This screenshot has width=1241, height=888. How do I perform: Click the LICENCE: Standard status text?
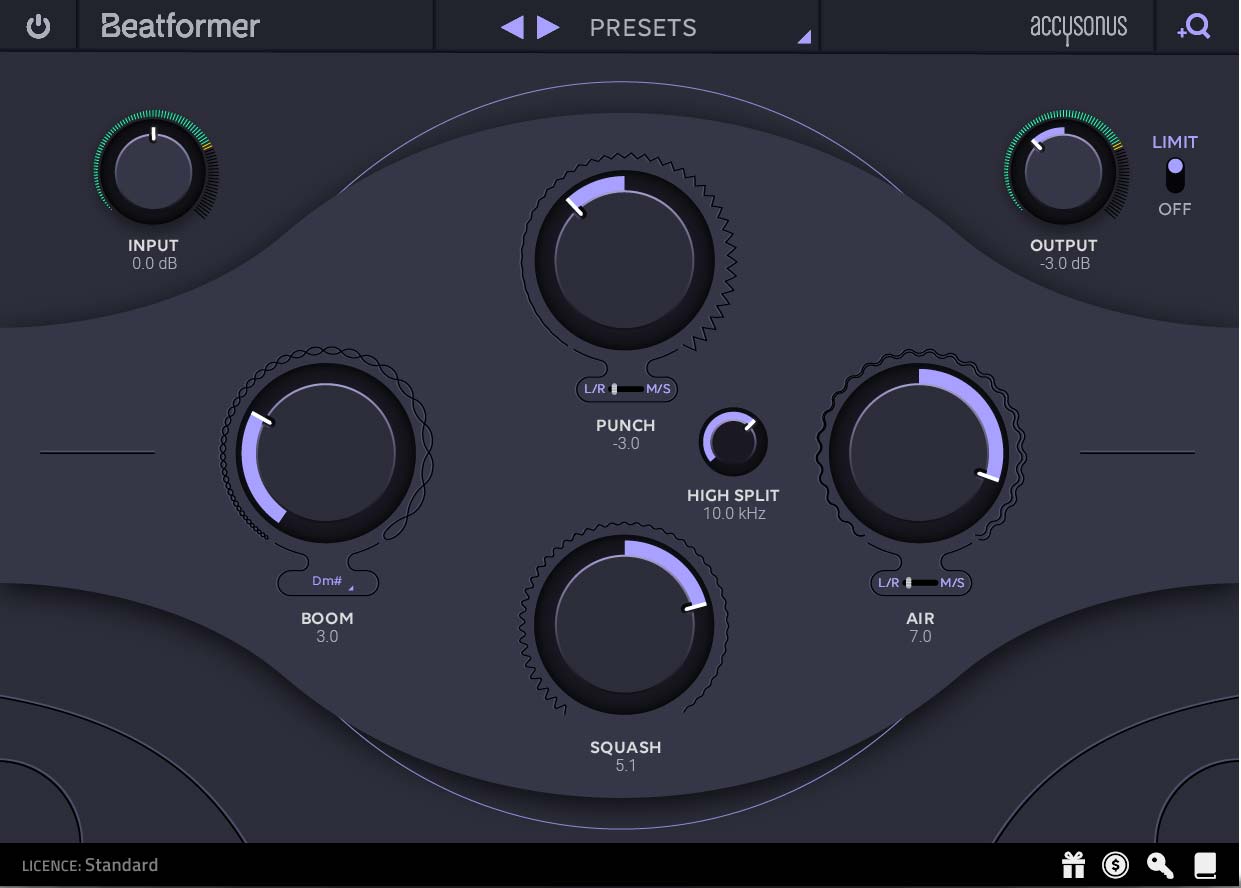coord(90,866)
